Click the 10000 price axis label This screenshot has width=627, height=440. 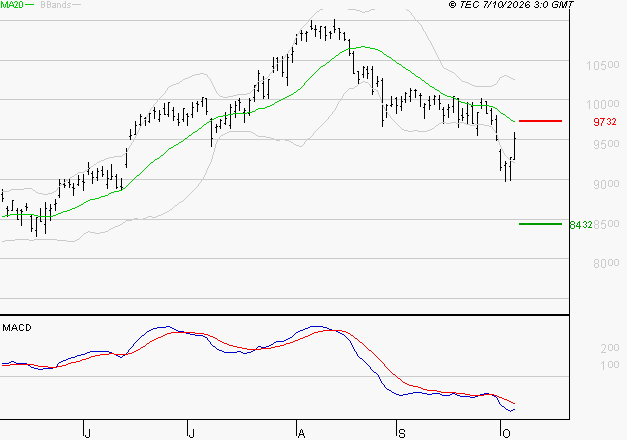point(603,104)
